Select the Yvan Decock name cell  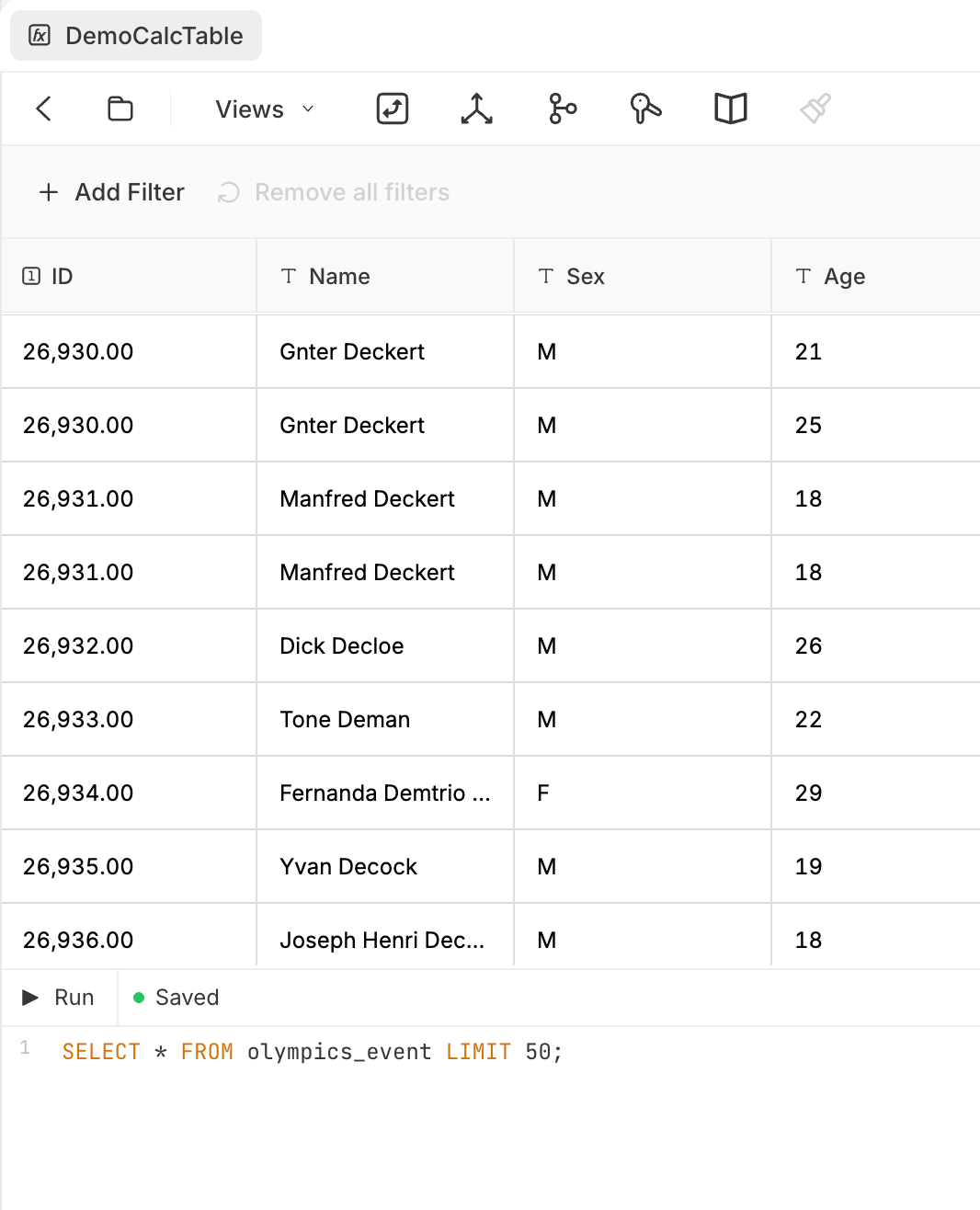385,866
